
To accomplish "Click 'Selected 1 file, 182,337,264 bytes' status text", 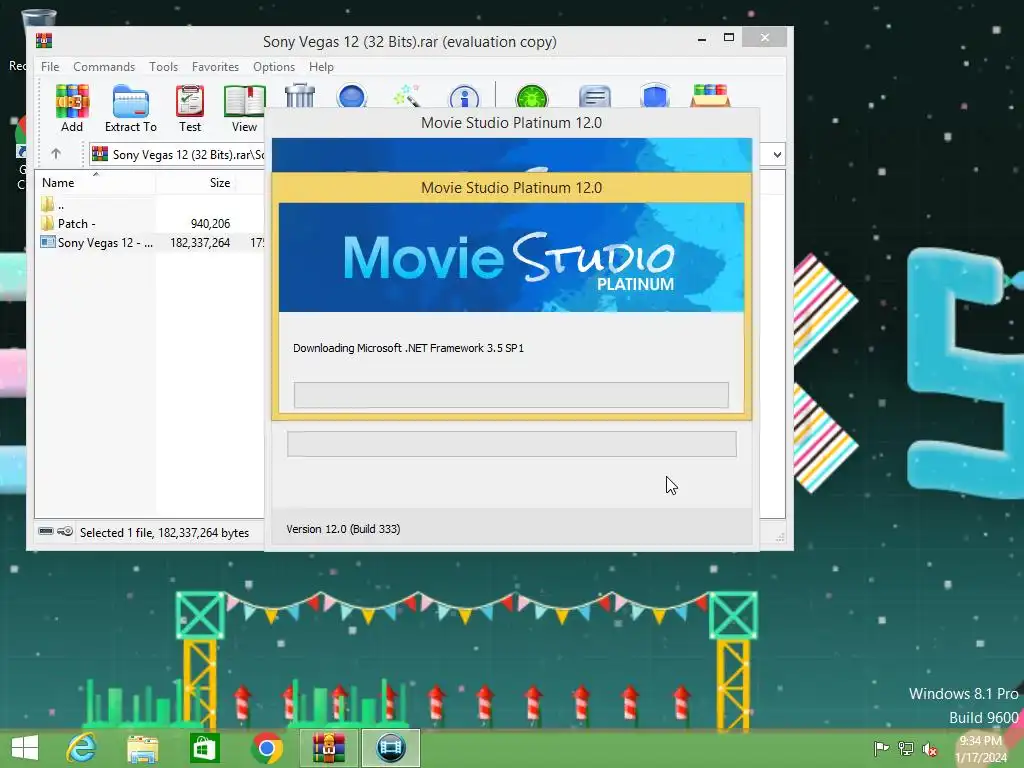I will tap(165, 533).
